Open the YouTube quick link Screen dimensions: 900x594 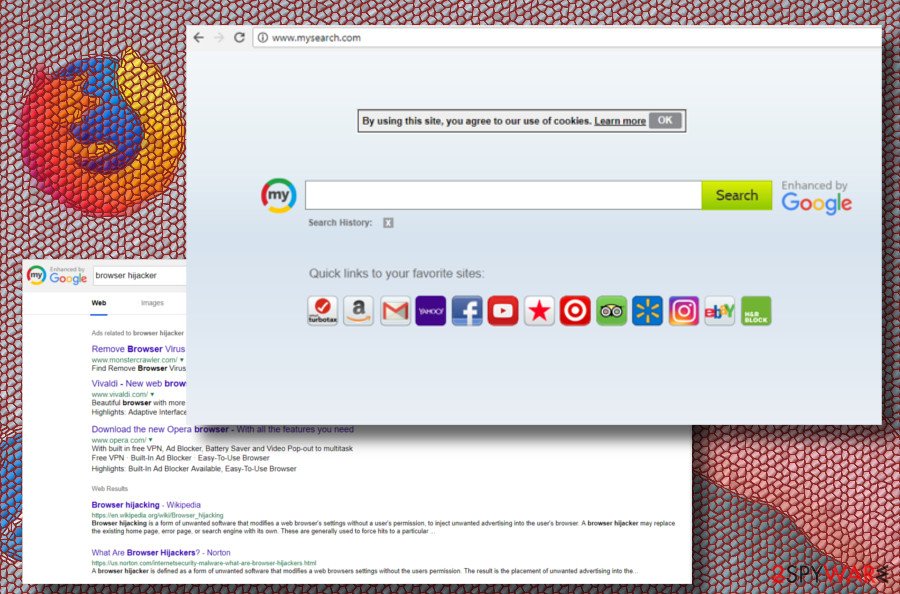503,311
